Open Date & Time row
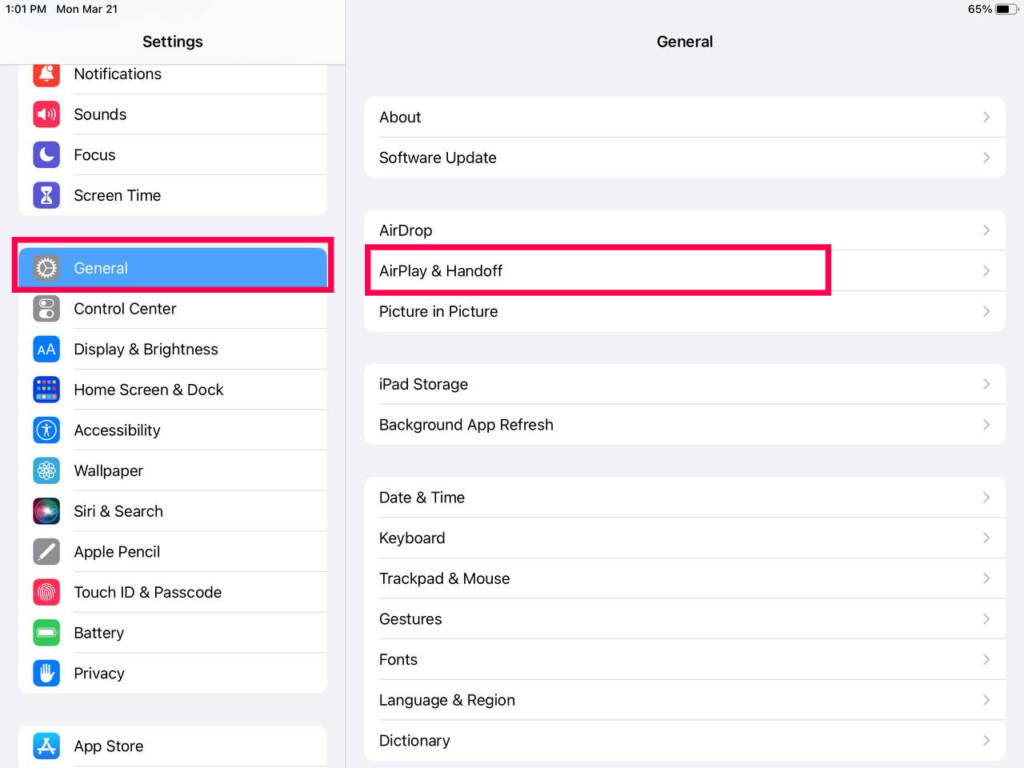Image resolution: width=1024 pixels, height=768 pixels. click(684, 498)
